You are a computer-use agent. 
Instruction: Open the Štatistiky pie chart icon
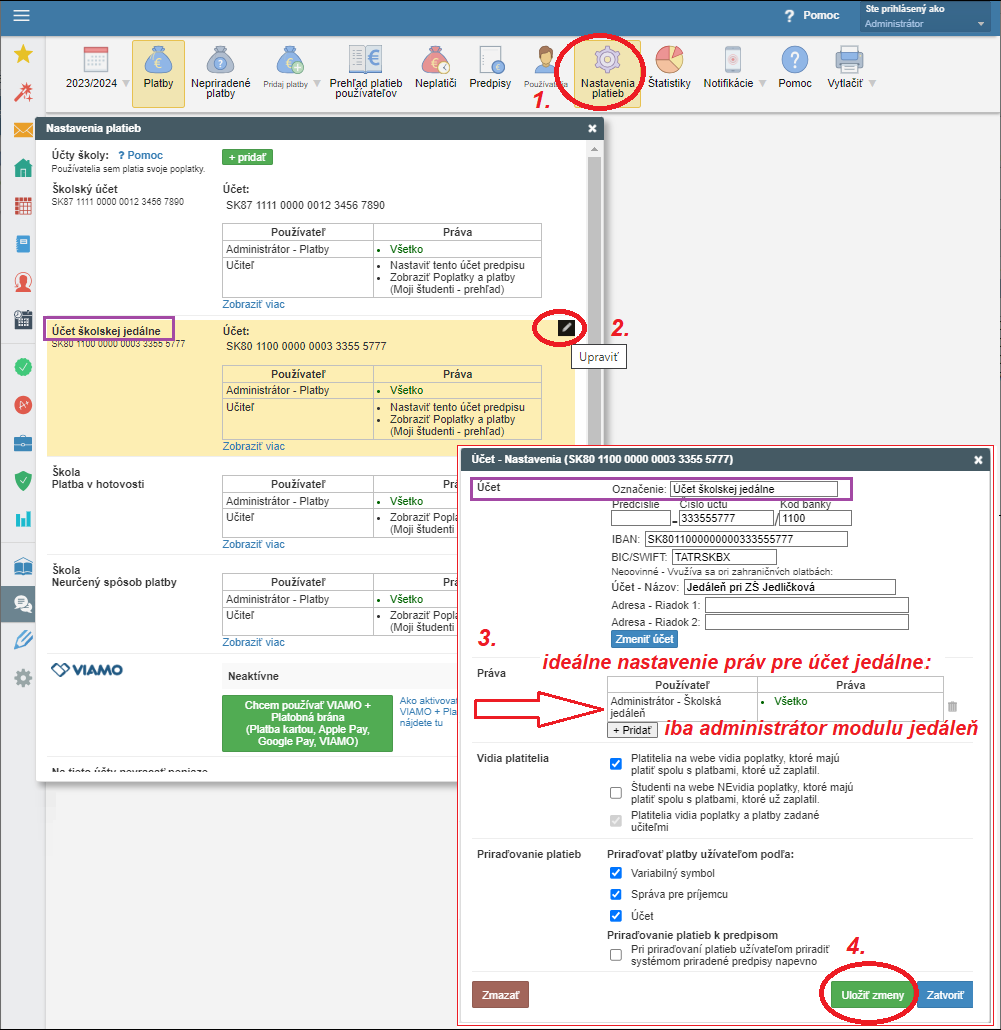click(x=668, y=62)
